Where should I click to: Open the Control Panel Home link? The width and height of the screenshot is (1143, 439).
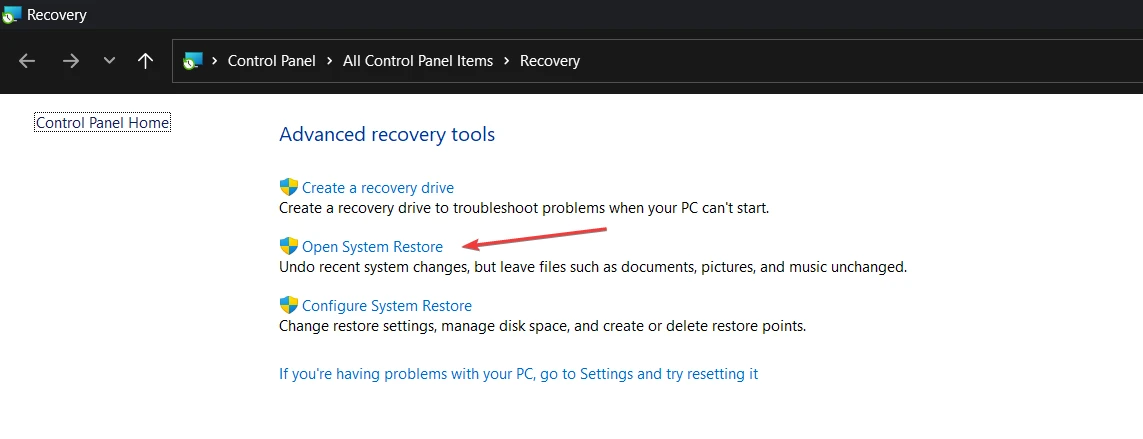click(x=103, y=123)
